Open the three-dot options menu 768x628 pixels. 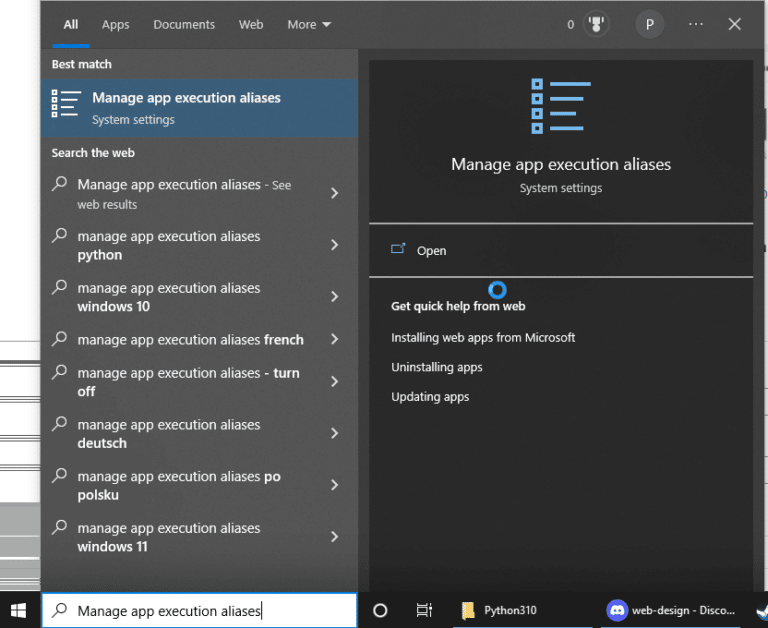point(696,25)
